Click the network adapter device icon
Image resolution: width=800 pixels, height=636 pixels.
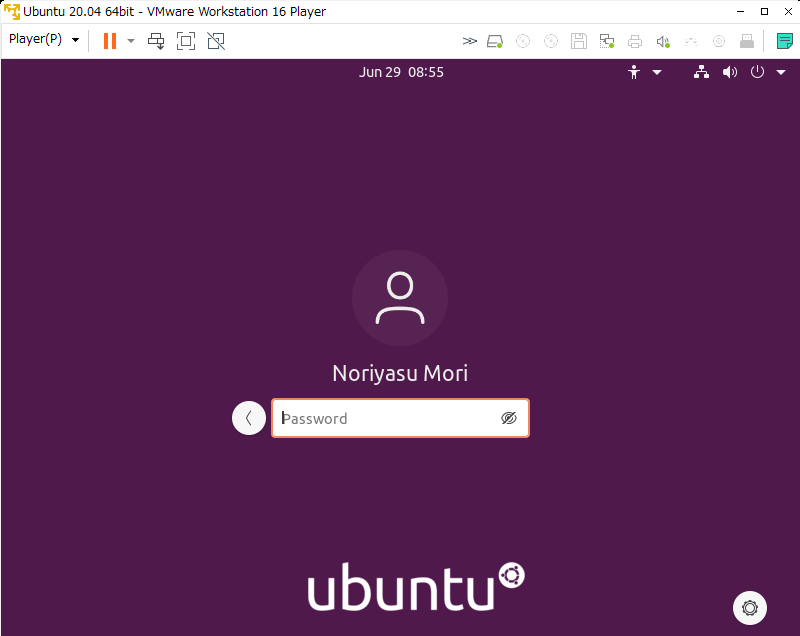[607, 41]
